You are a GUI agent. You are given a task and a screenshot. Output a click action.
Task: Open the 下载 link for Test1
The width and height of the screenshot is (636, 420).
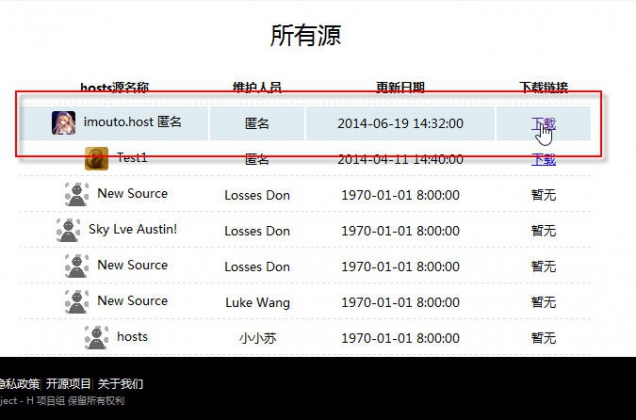[543, 159]
